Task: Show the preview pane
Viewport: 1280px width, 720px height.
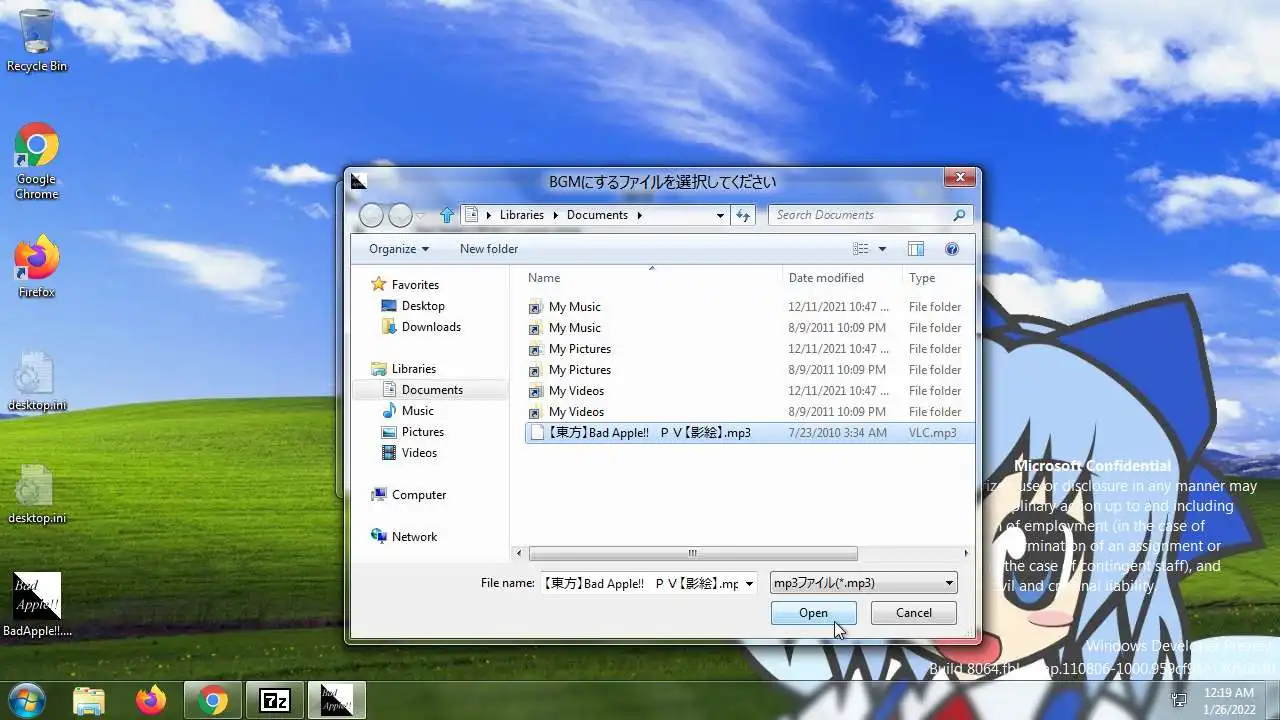Action: [x=915, y=249]
